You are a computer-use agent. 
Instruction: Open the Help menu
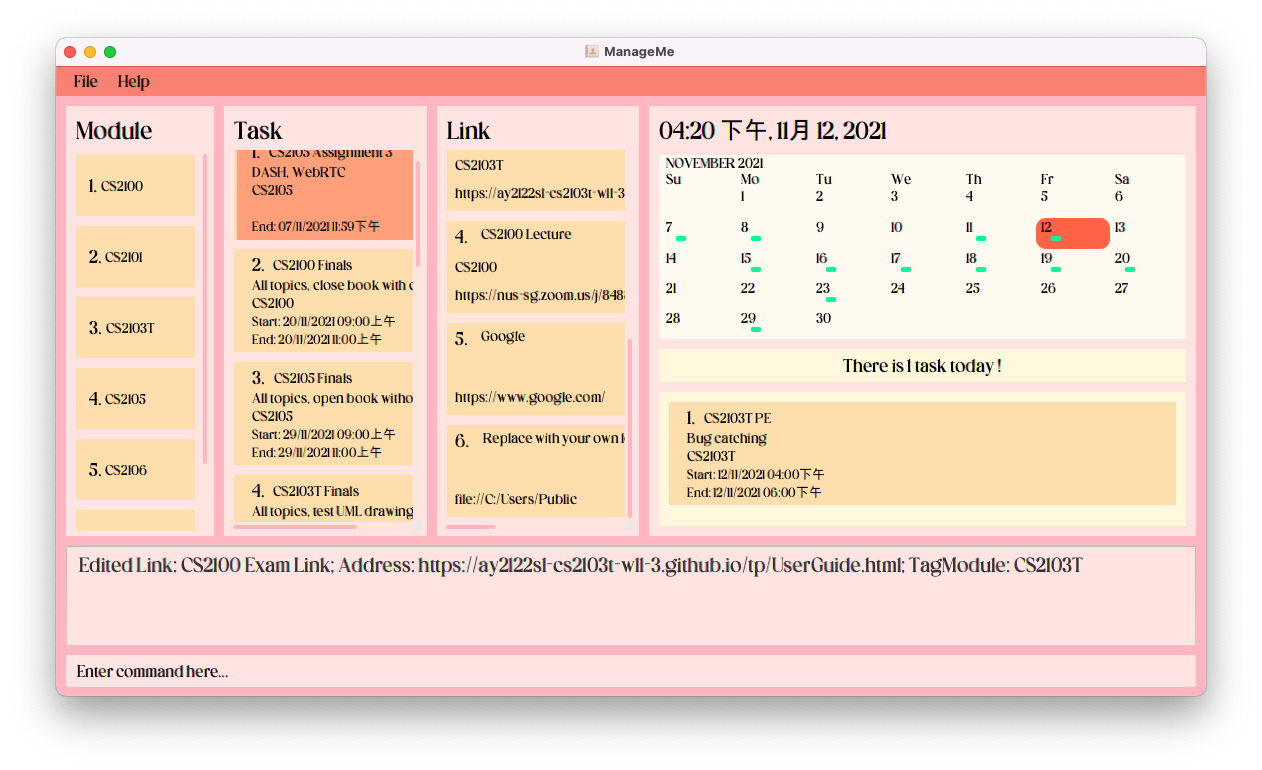[x=133, y=82]
